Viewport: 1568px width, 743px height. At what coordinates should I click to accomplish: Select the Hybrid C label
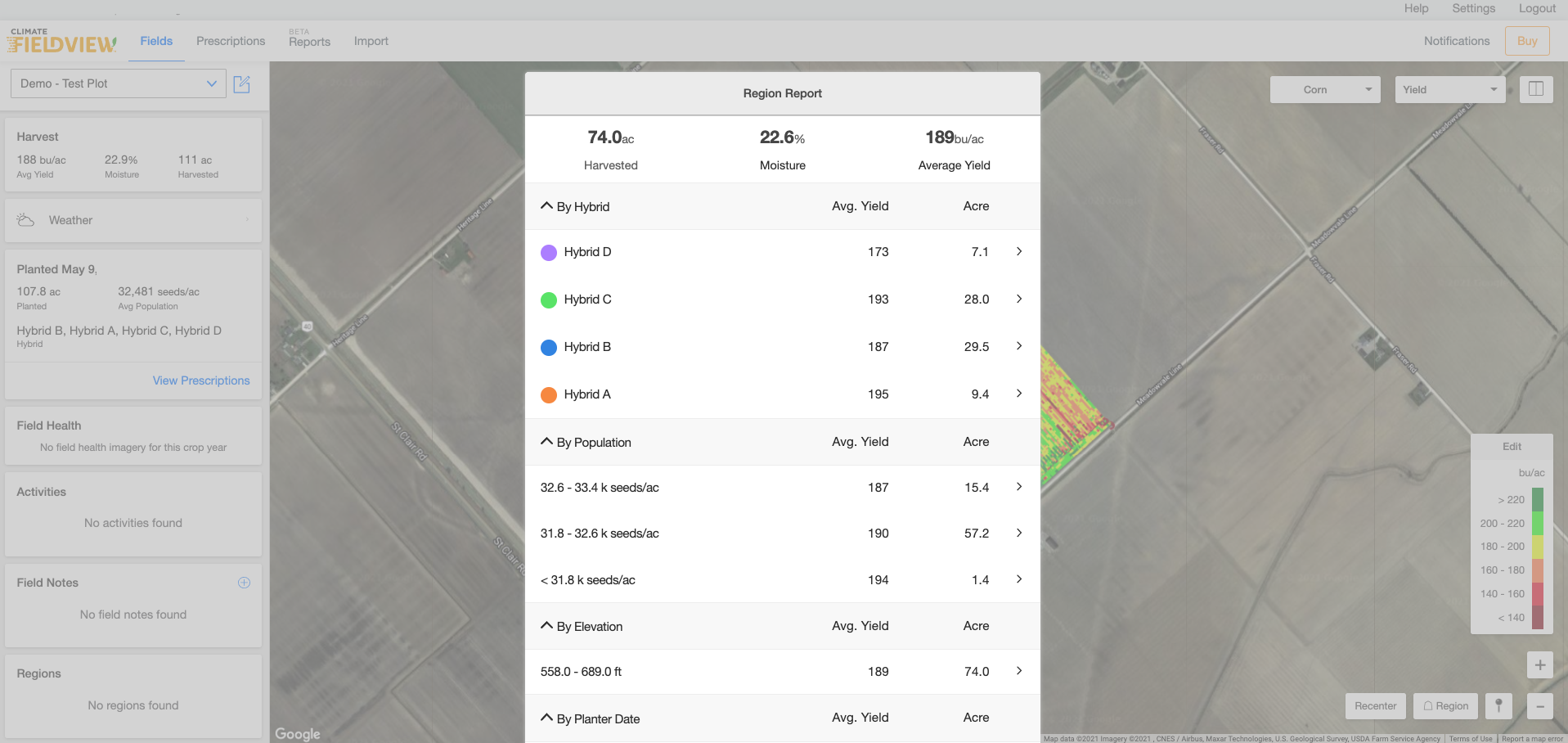pyautogui.click(x=587, y=299)
